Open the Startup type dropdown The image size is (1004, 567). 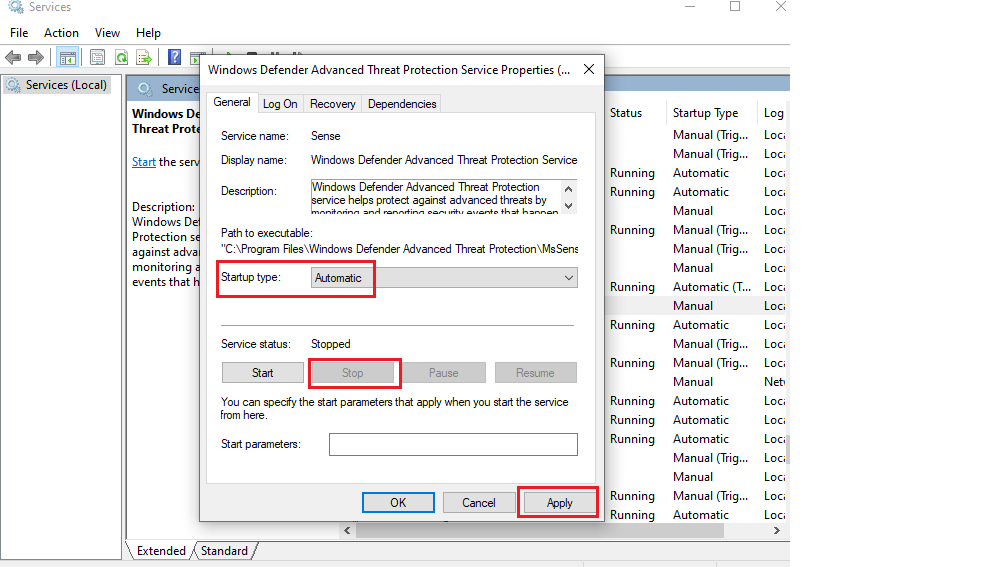point(444,278)
